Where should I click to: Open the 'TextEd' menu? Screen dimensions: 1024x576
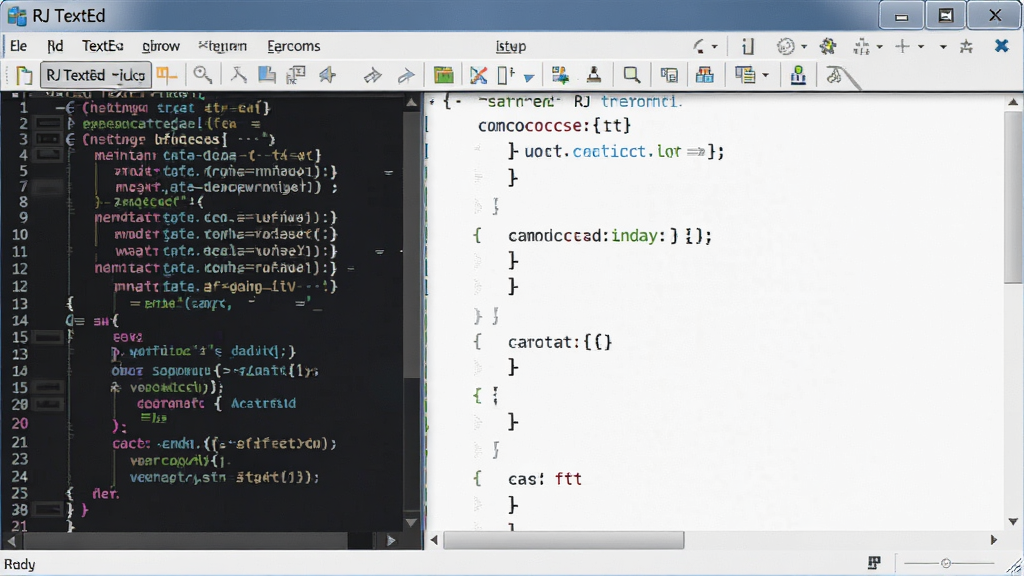pyautogui.click(x=103, y=46)
